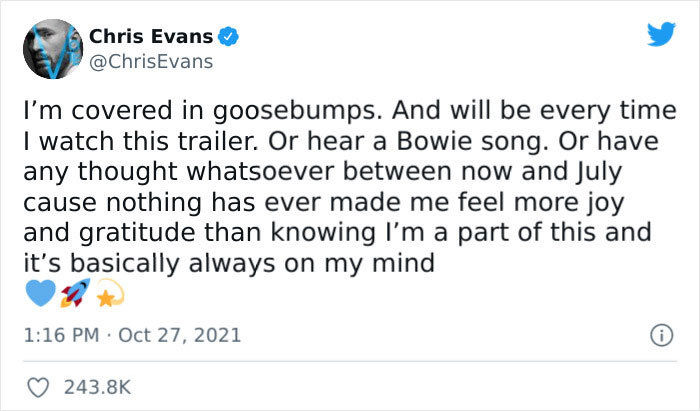Viewport: 700px width, 411px height.
Task: Click the shooting star emoji
Action: [106, 293]
